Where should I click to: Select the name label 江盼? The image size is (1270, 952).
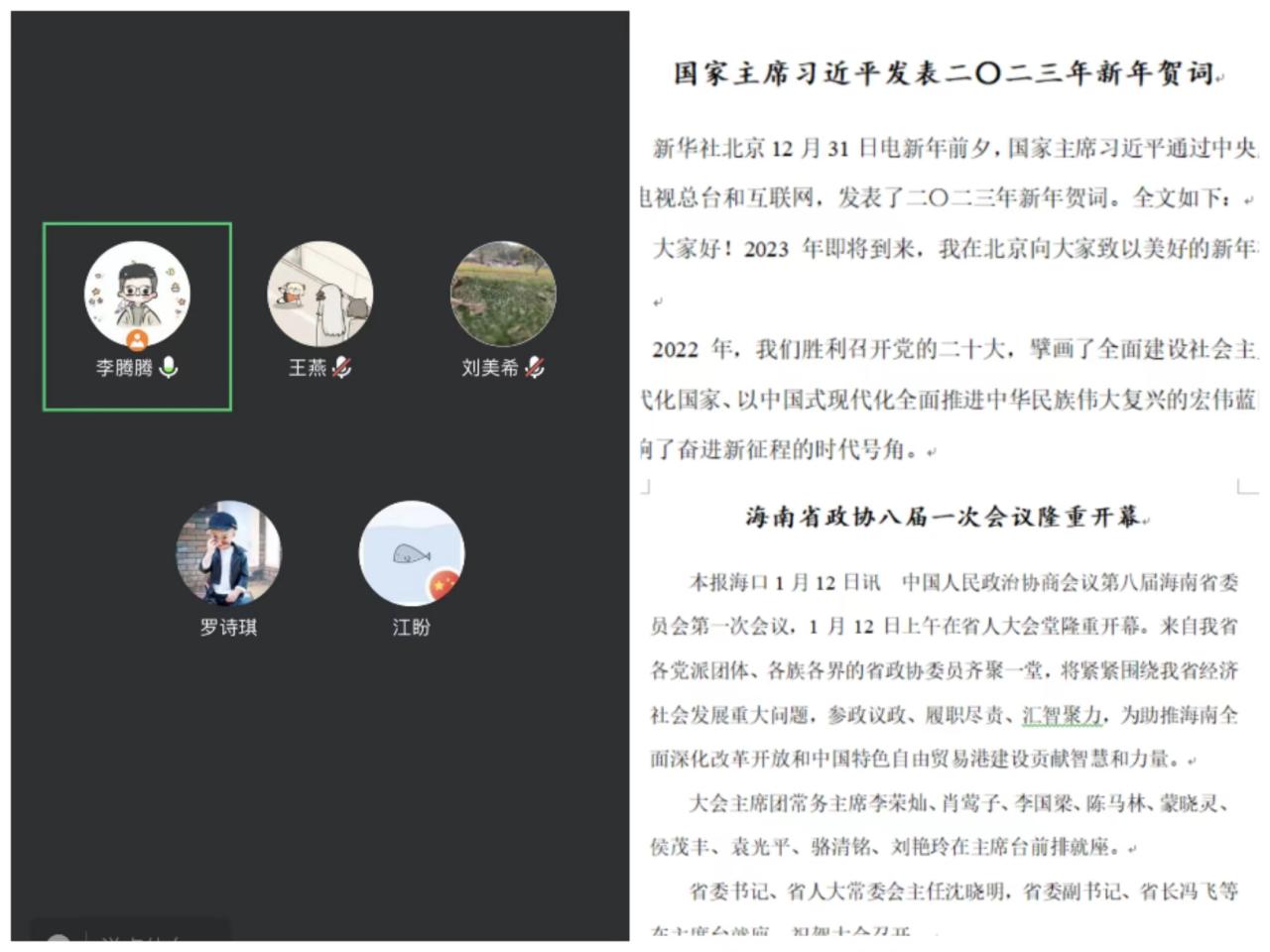[411, 627]
